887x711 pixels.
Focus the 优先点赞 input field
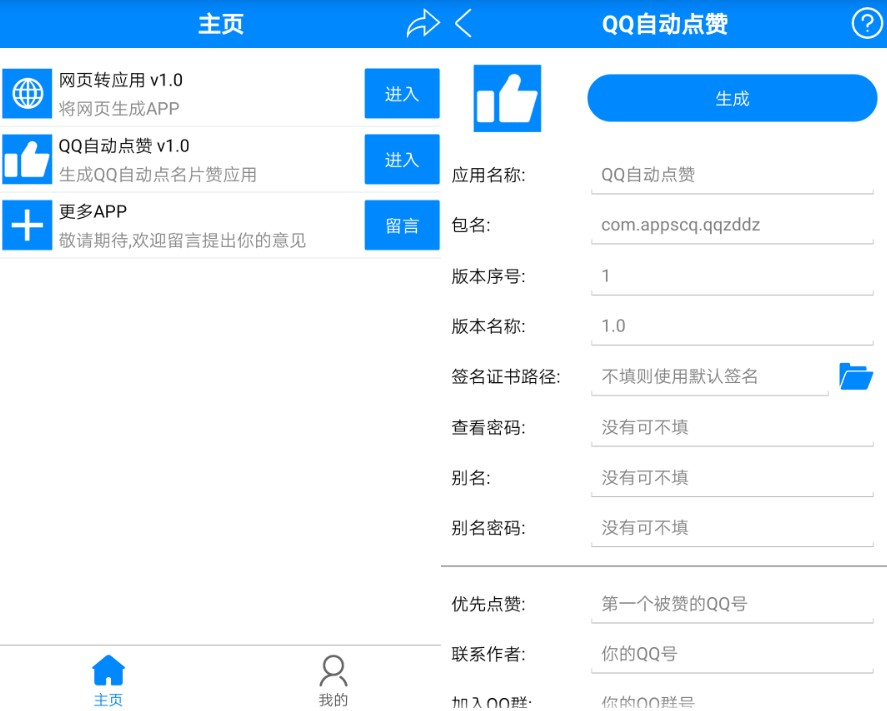[x=732, y=605]
